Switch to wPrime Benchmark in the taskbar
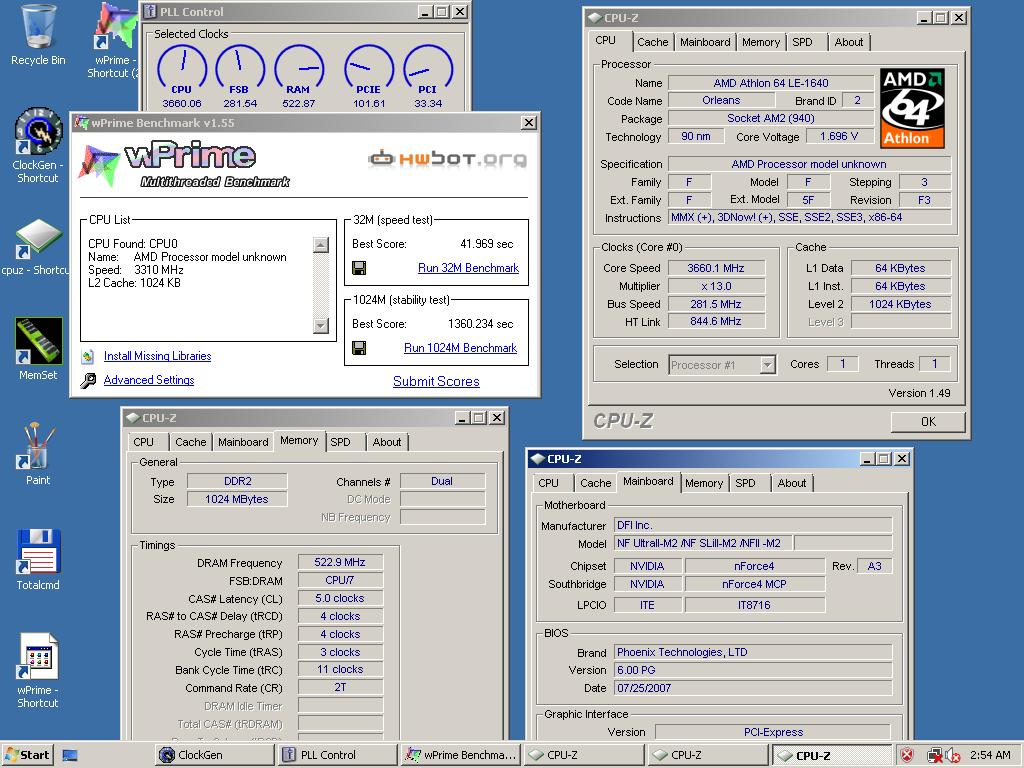 point(461,755)
